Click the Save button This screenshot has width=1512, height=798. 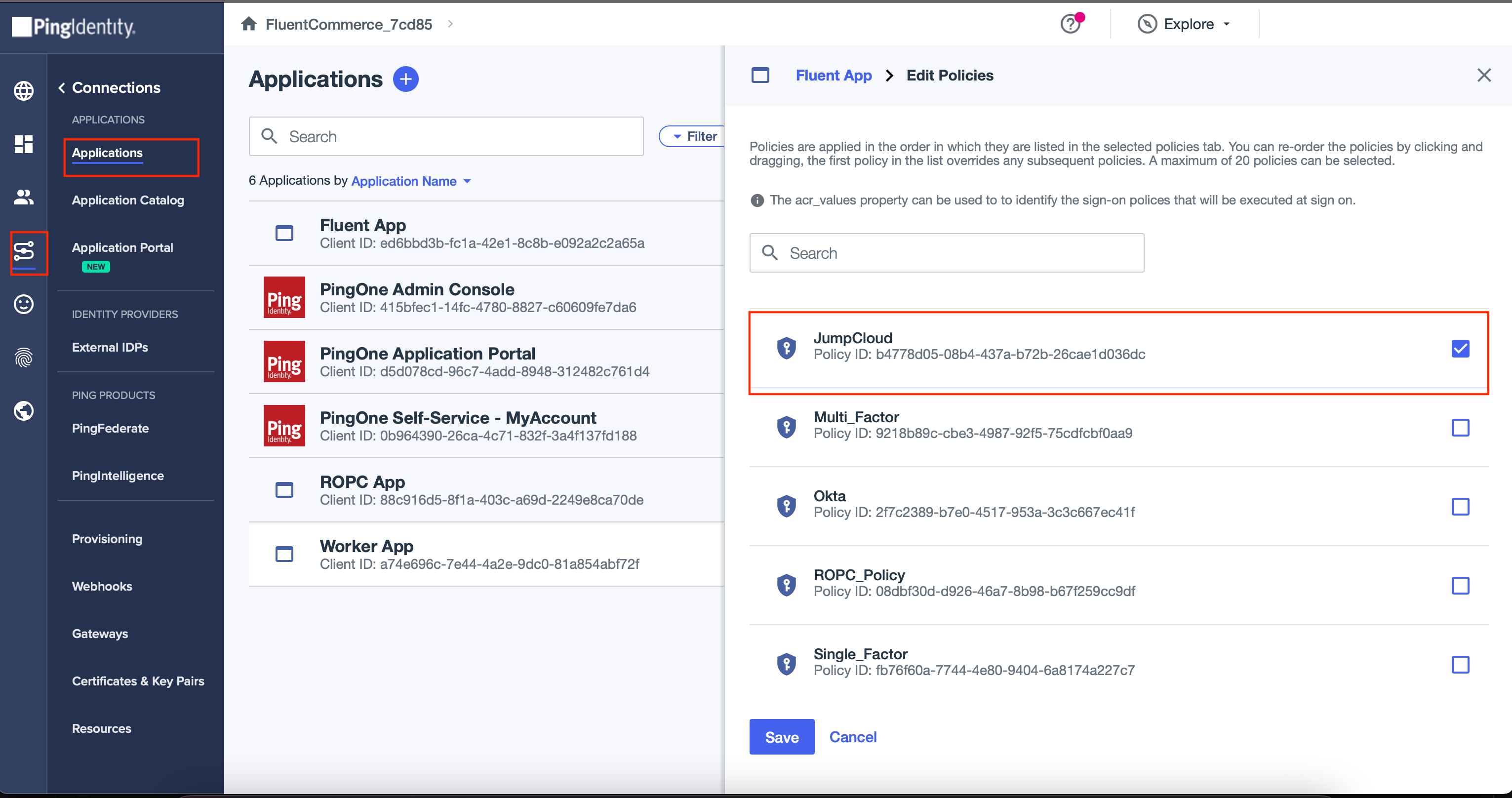[781, 737]
